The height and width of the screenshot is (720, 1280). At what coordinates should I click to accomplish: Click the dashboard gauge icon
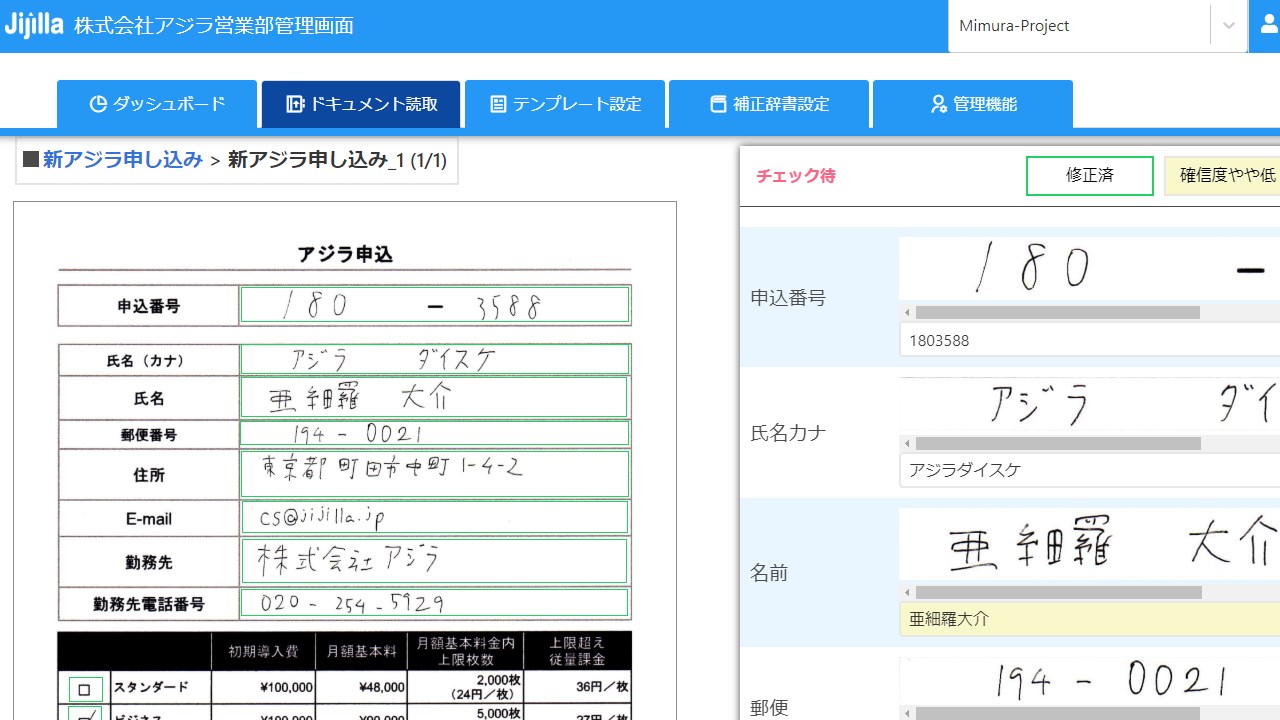[x=98, y=104]
